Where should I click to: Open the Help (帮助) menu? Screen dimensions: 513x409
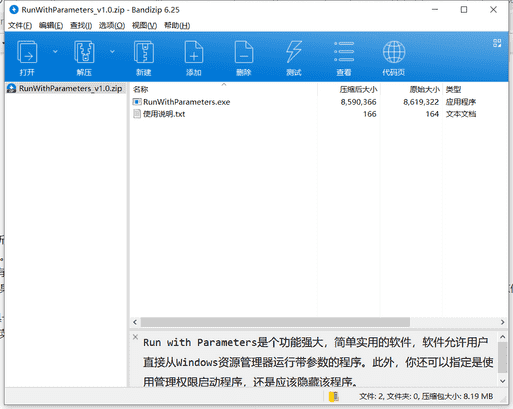point(177,26)
